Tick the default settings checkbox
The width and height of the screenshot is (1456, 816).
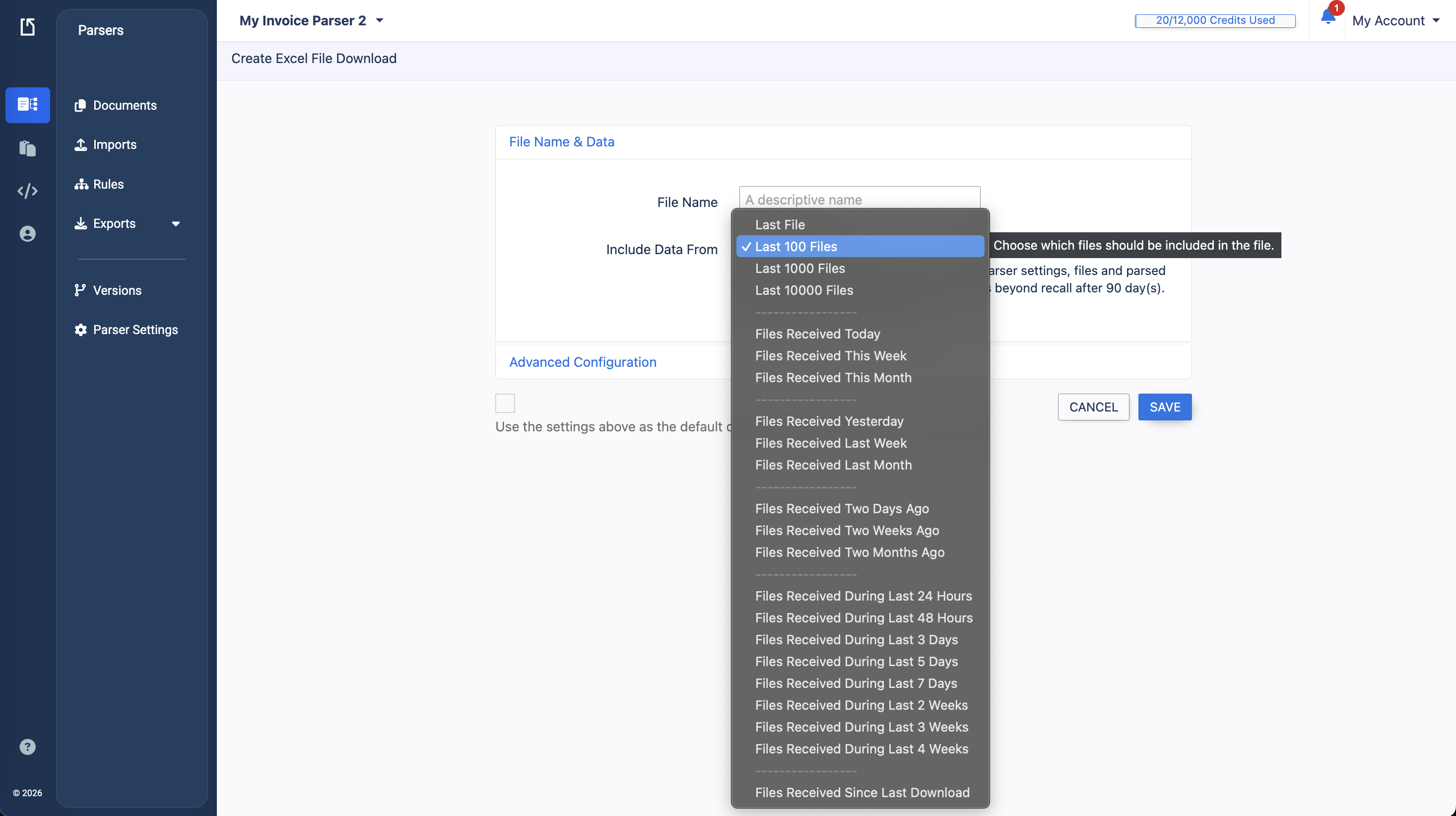(x=504, y=403)
